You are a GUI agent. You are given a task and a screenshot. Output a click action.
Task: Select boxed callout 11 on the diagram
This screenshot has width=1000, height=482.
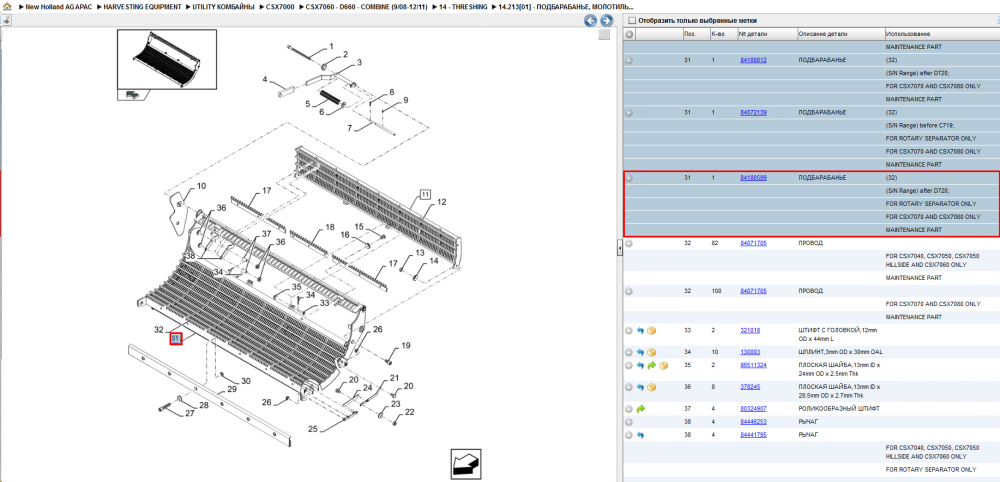[x=425, y=195]
